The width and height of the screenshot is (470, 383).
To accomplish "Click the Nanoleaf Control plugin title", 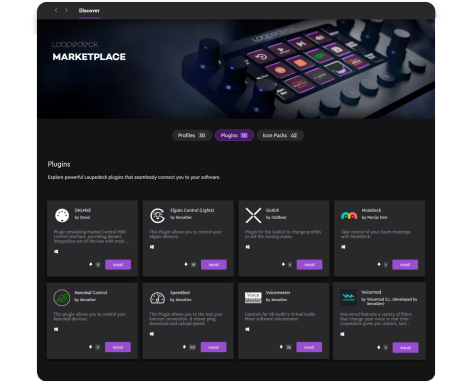I will pyautogui.click(x=91, y=293).
